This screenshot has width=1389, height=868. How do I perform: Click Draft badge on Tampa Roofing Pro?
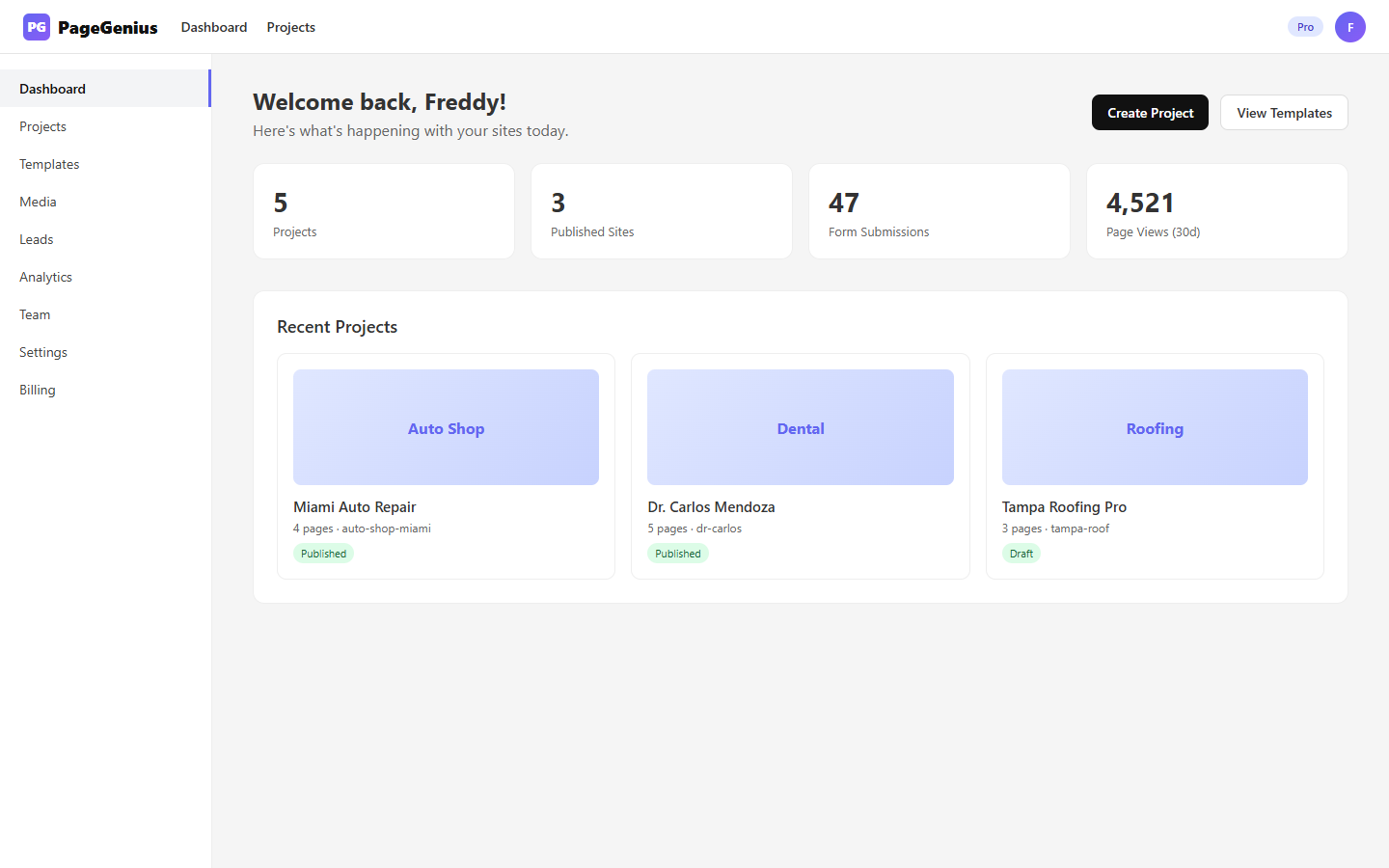tap(1021, 554)
